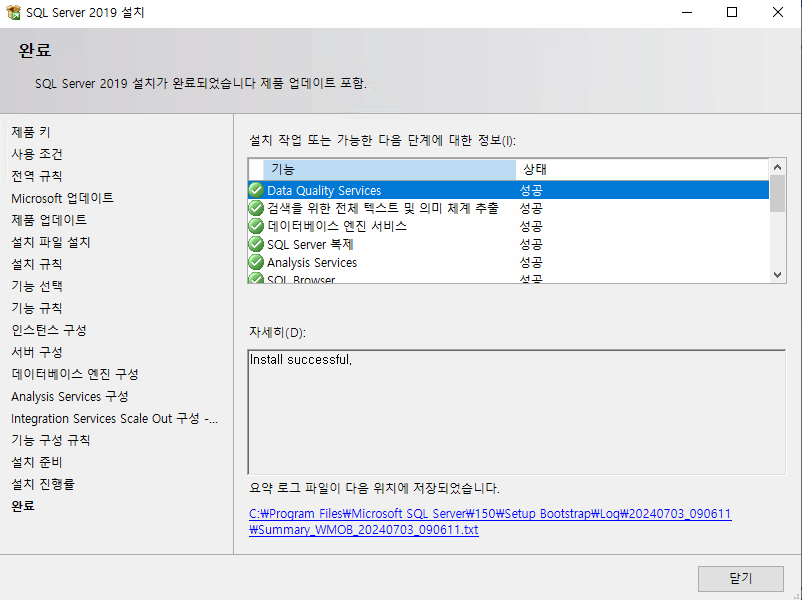Click the 기능 규칙 step
This screenshot has width=802, height=600.
tap(37, 308)
